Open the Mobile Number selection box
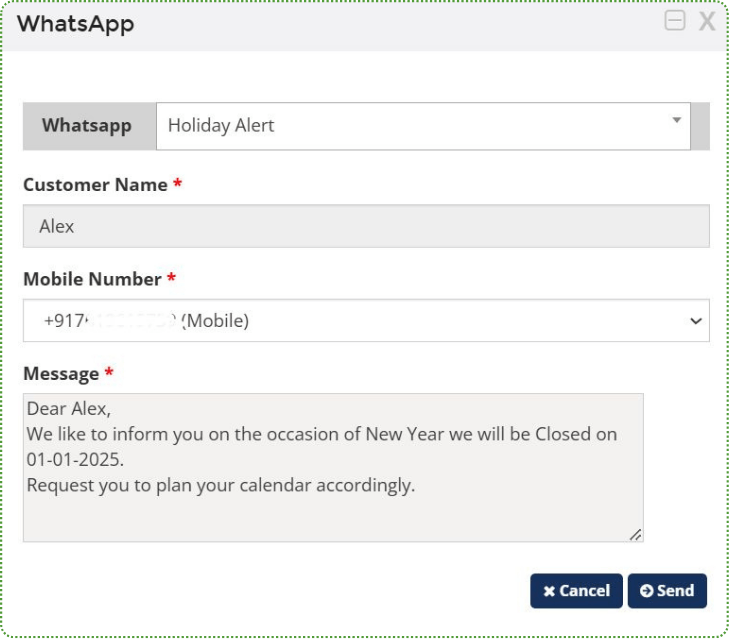Screen dimensions: 730x639 (x=366, y=321)
